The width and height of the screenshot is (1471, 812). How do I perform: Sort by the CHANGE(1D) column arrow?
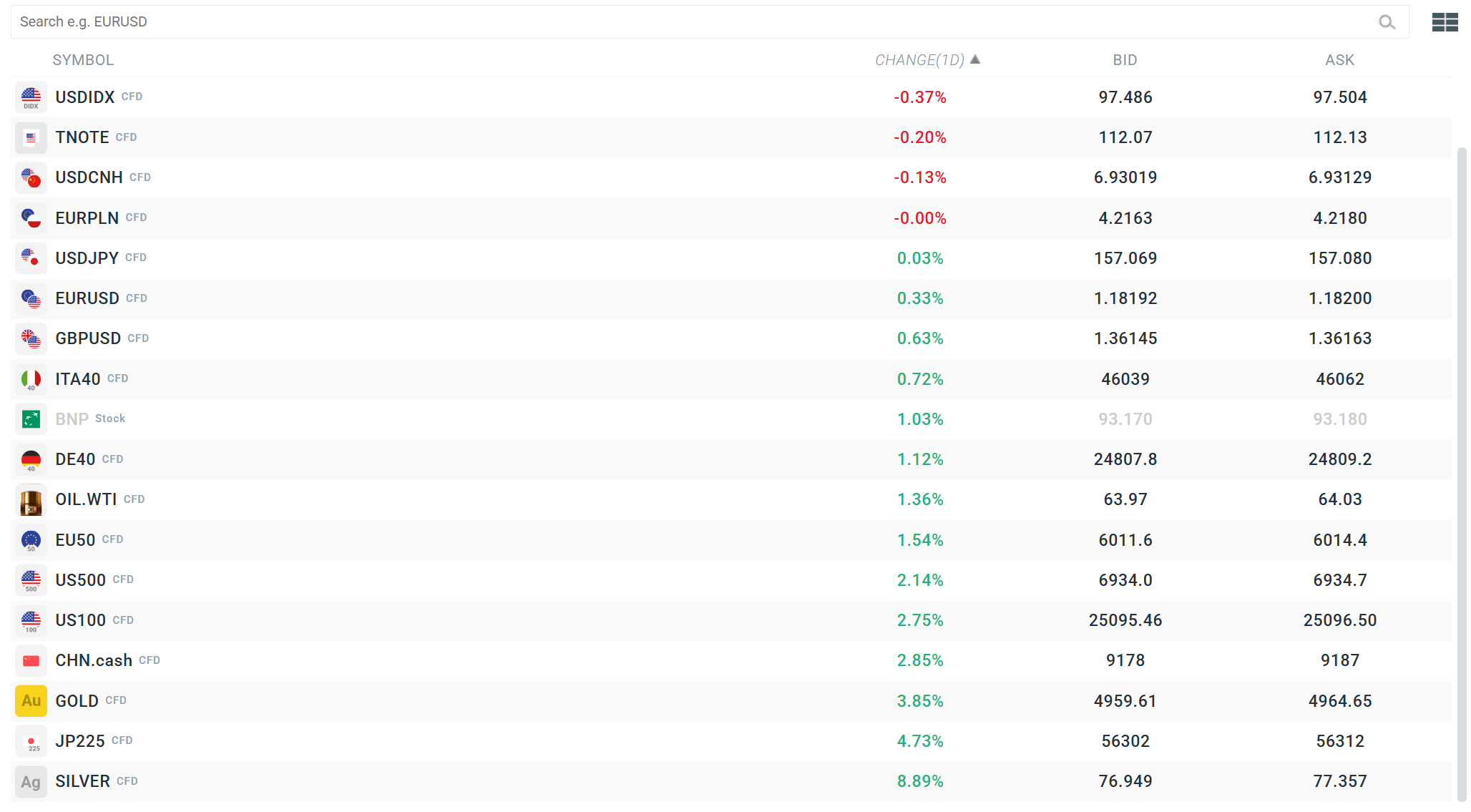[975, 60]
